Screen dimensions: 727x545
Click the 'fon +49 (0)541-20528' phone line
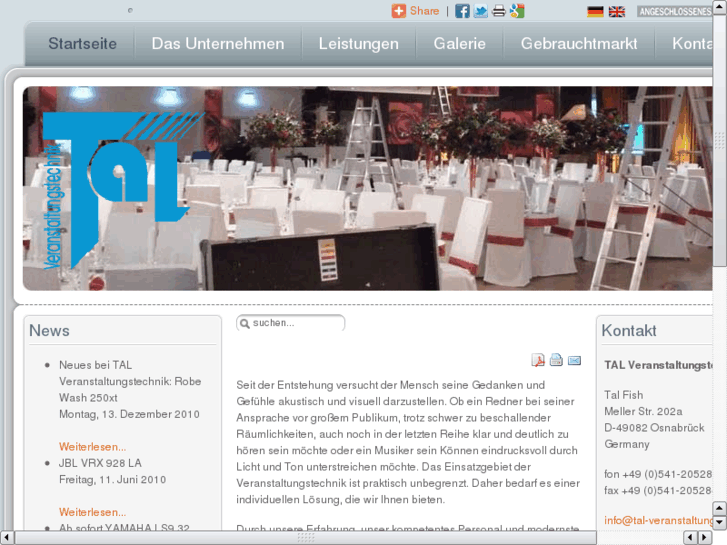click(x=658, y=474)
